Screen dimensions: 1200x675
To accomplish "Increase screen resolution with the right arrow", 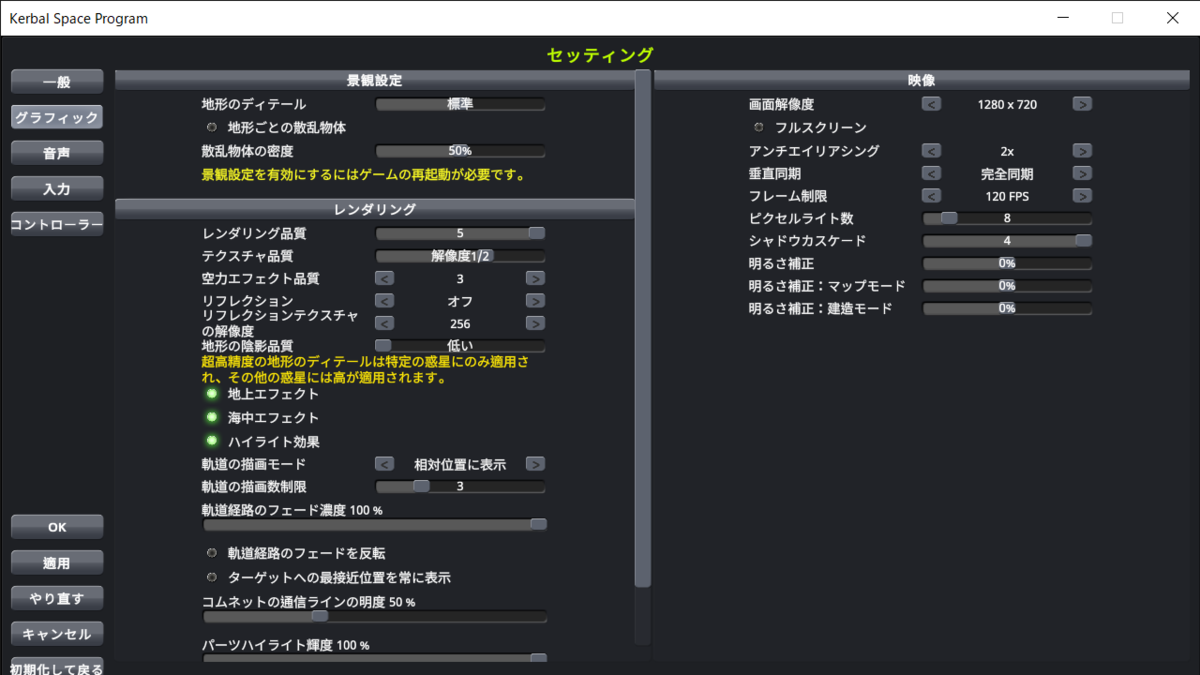I will (1081, 103).
